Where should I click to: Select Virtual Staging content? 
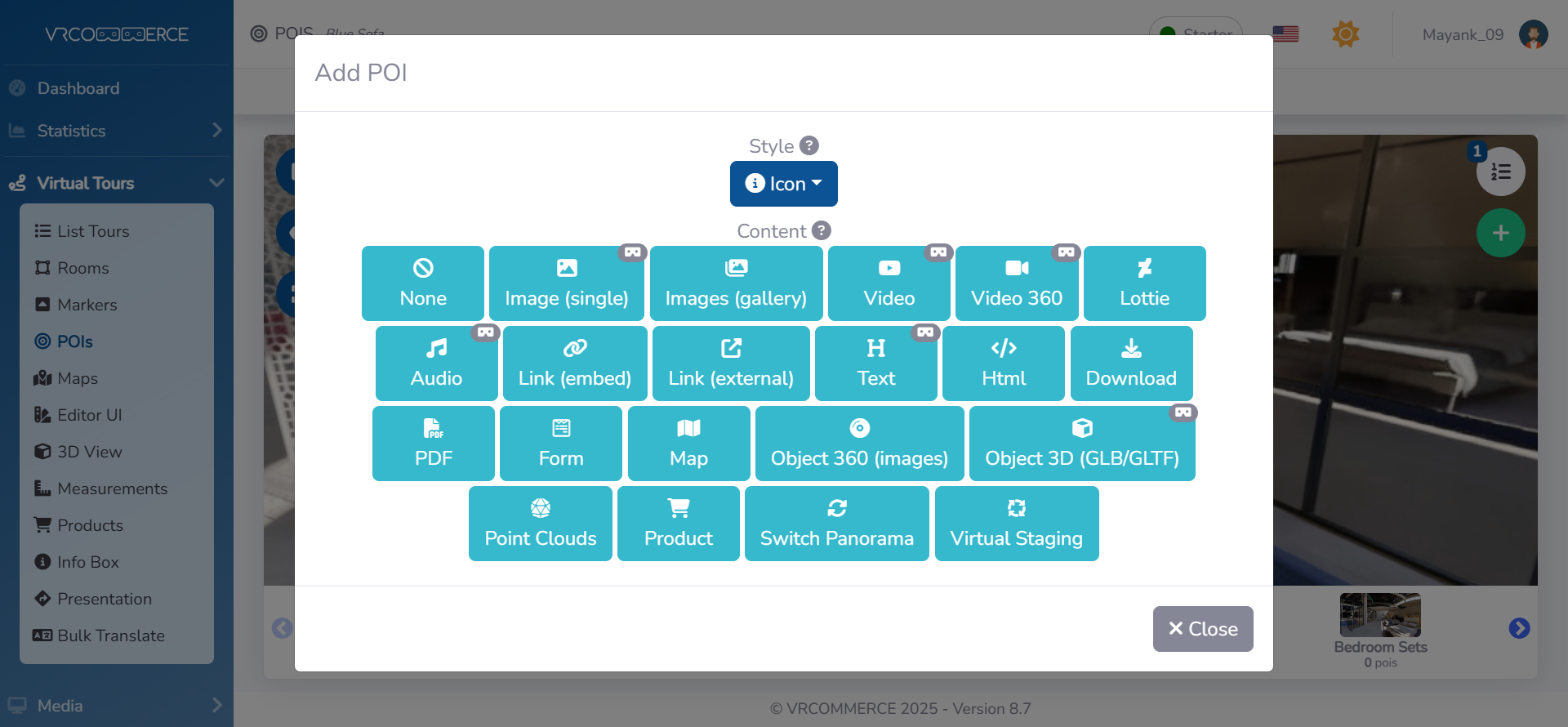[1016, 524]
